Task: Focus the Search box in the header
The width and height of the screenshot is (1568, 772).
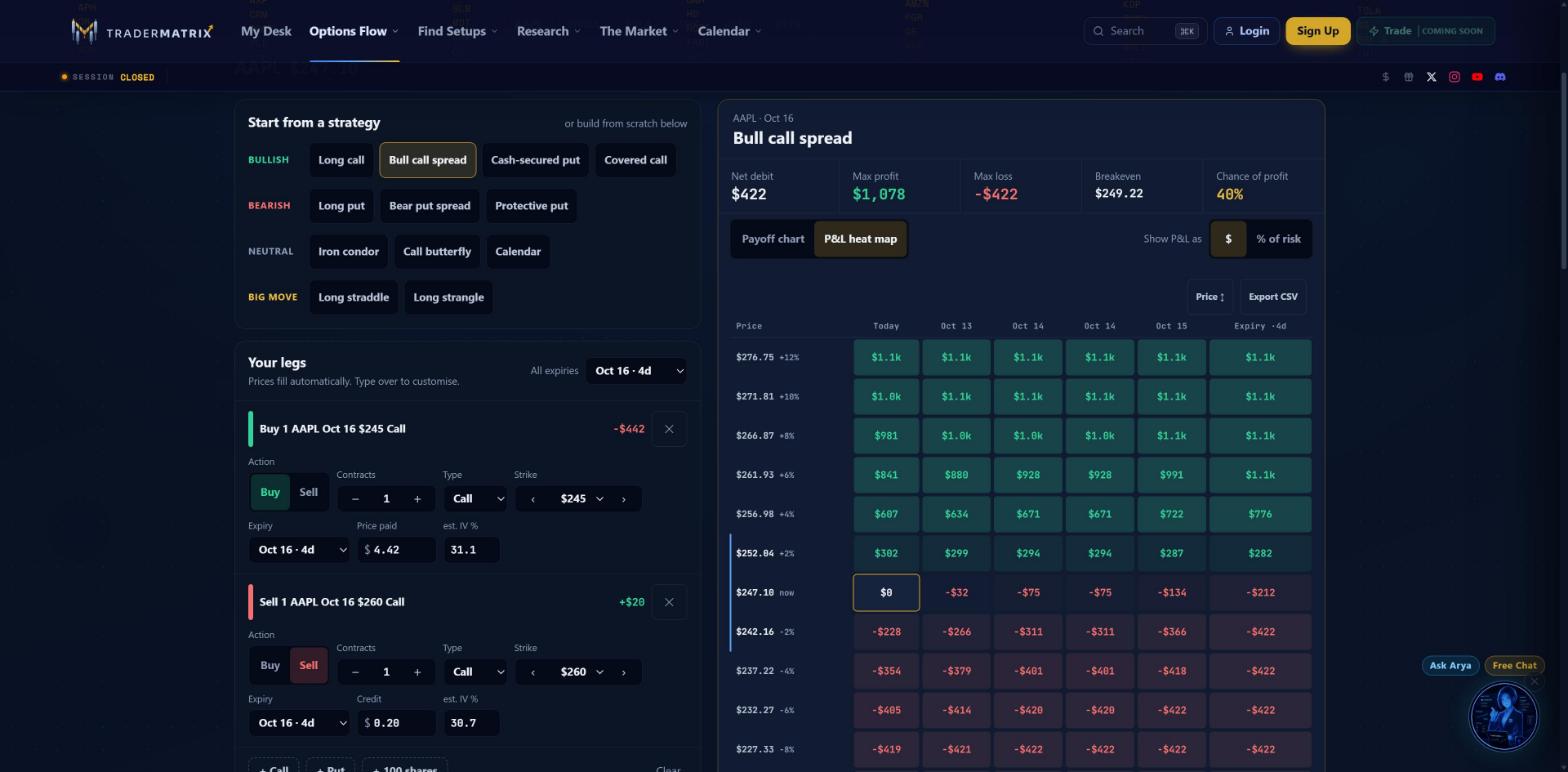Action: [1145, 31]
